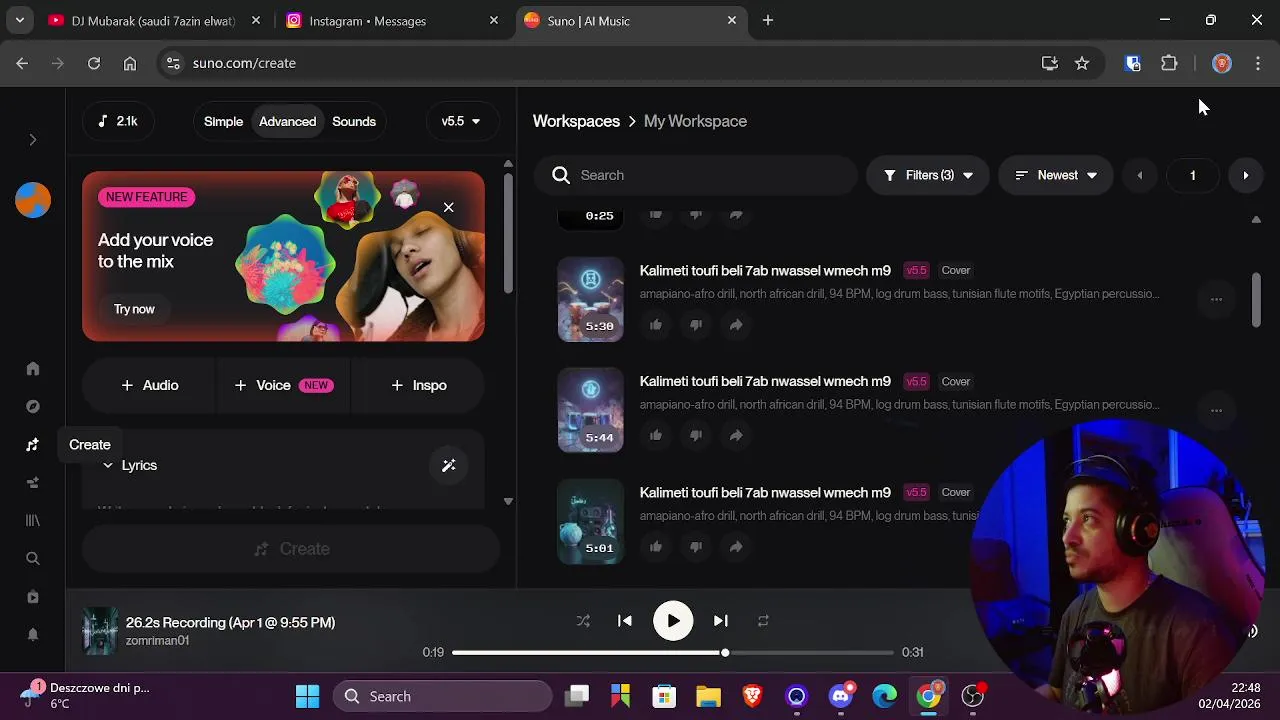Open the Newest sort dropdown

click(1055, 175)
